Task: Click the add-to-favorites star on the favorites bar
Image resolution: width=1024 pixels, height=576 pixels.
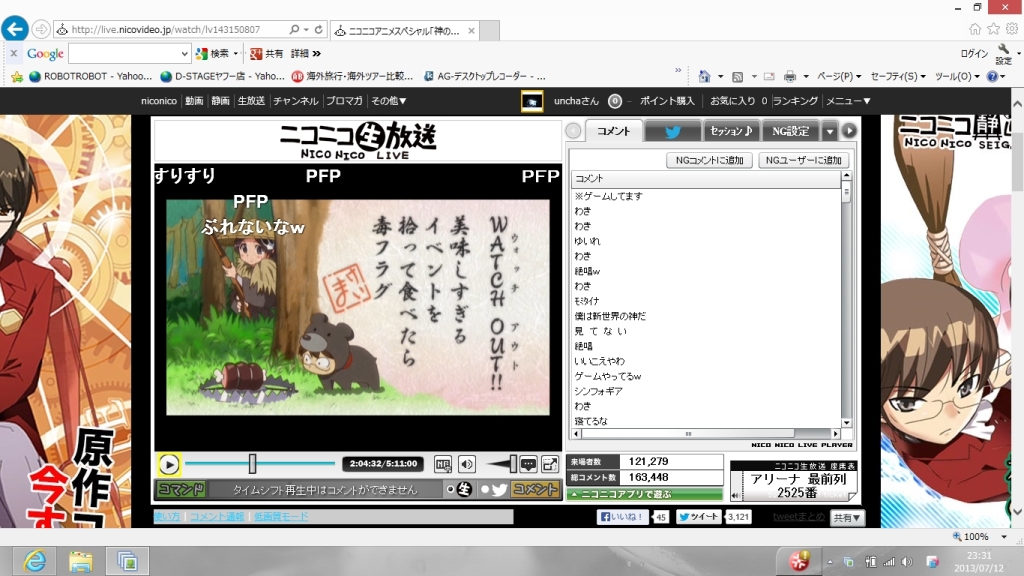Action: [17, 76]
